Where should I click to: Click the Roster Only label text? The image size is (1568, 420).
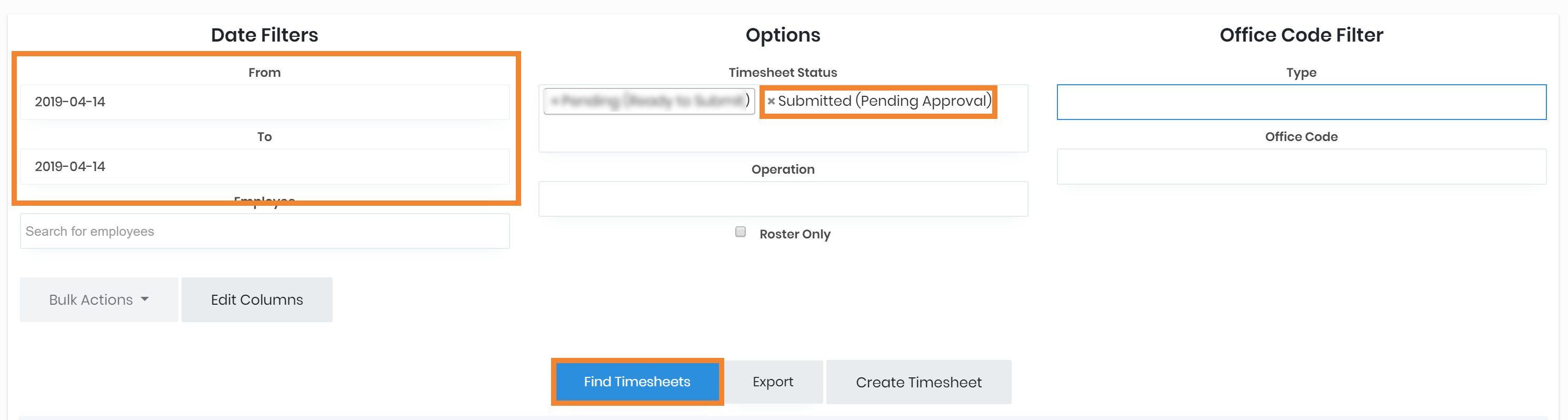[x=794, y=234]
